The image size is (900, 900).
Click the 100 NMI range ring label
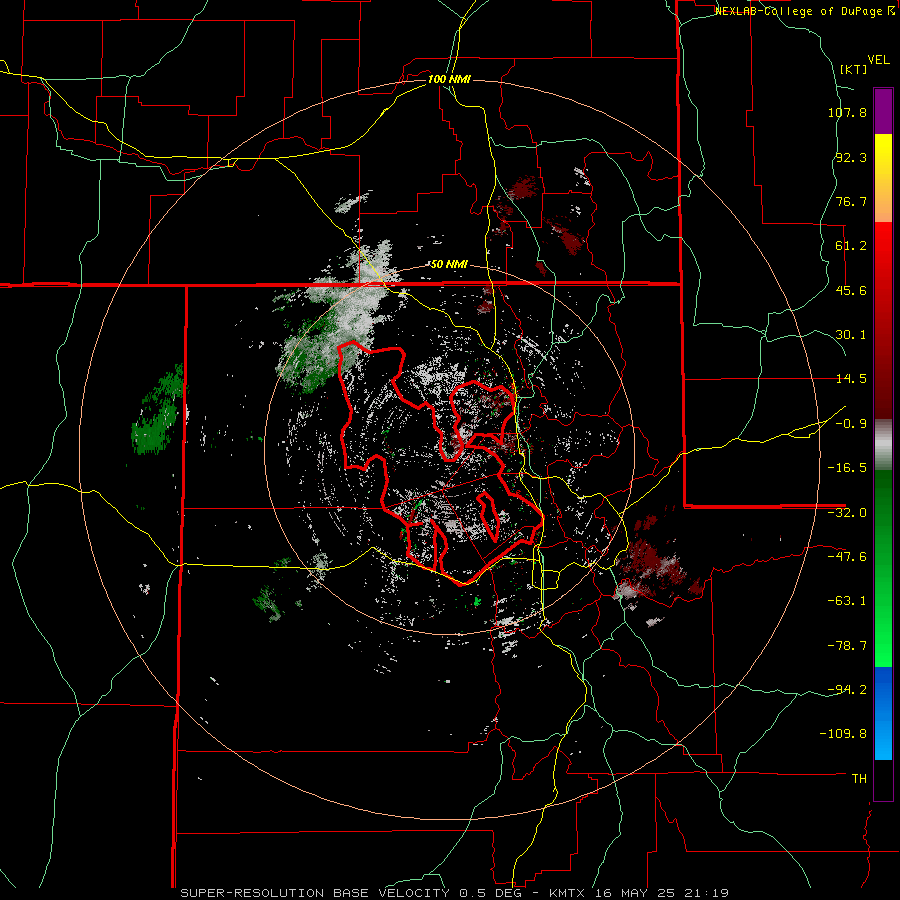coord(449,79)
